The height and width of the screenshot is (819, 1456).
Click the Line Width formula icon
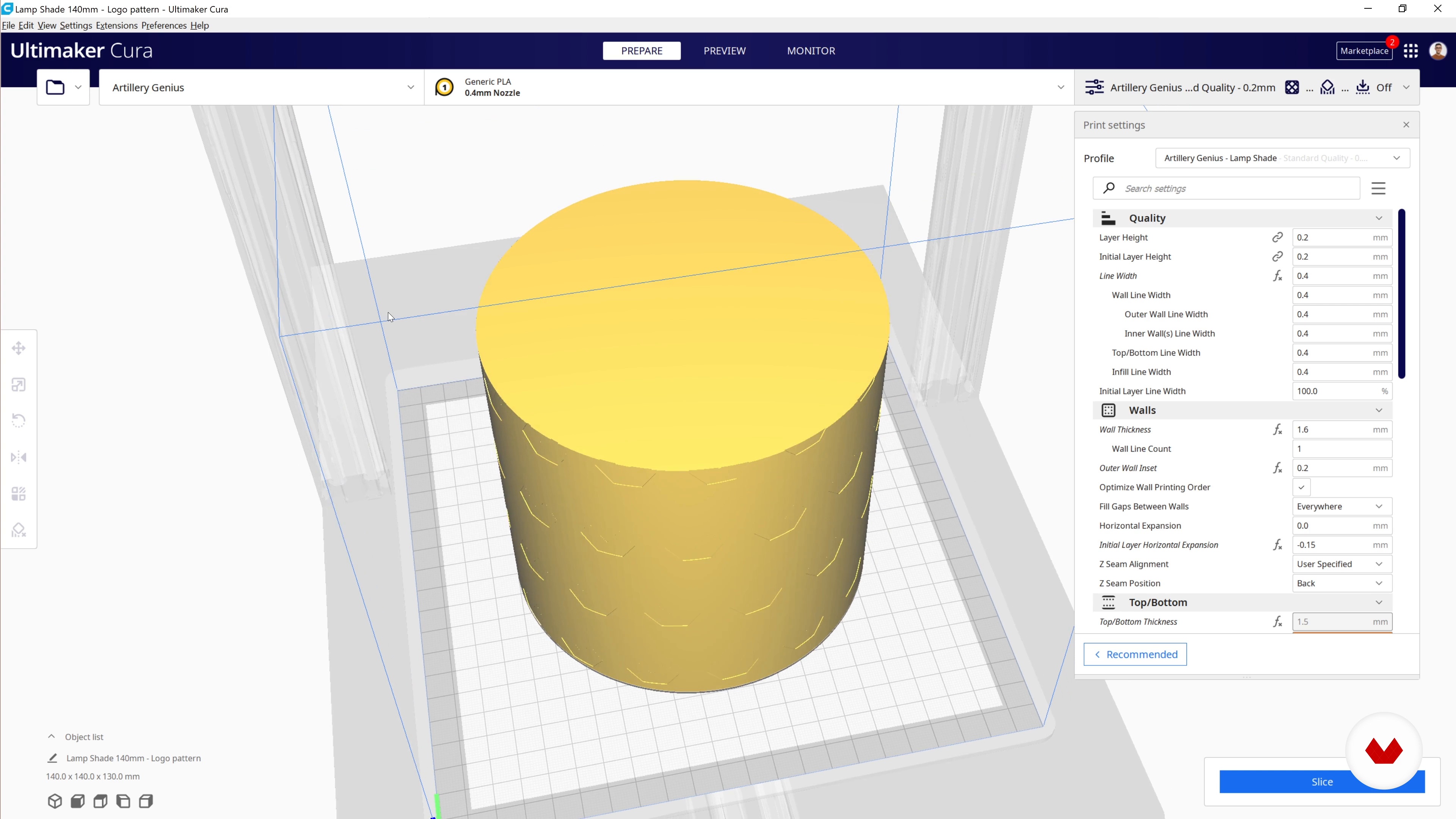pos(1277,276)
